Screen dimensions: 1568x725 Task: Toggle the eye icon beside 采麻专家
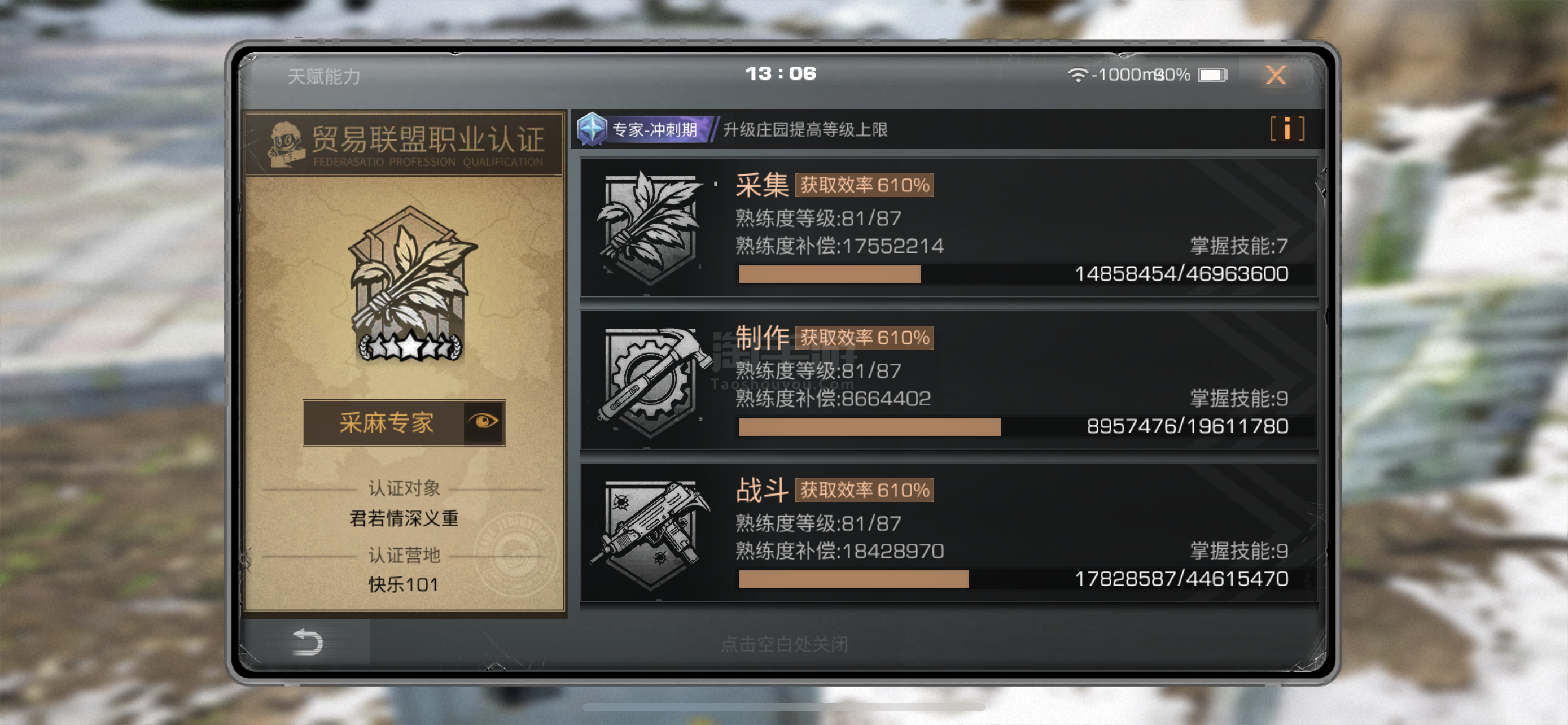[483, 422]
